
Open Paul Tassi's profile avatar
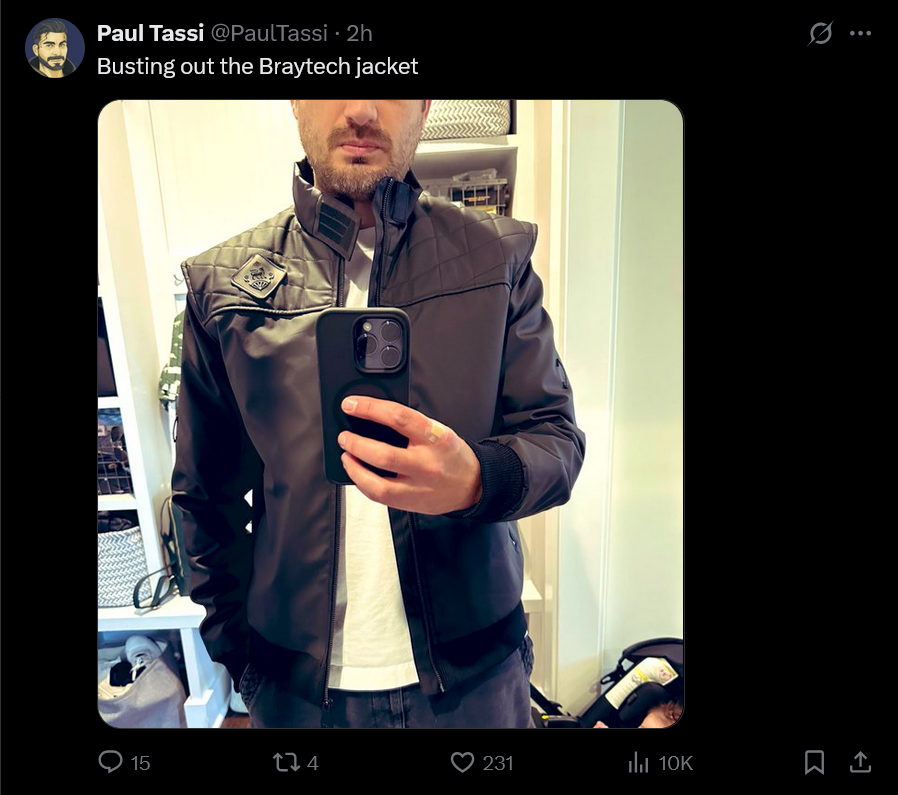coord(54,48)
